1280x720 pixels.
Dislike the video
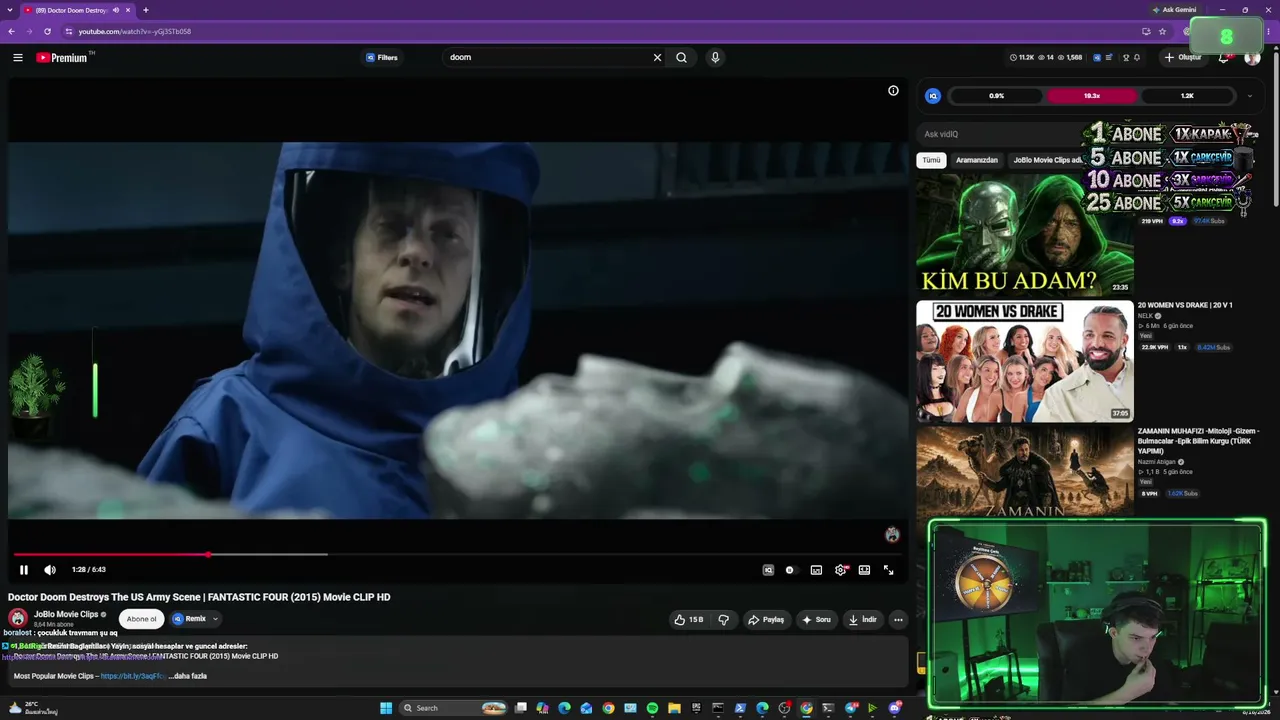point(724,620)
